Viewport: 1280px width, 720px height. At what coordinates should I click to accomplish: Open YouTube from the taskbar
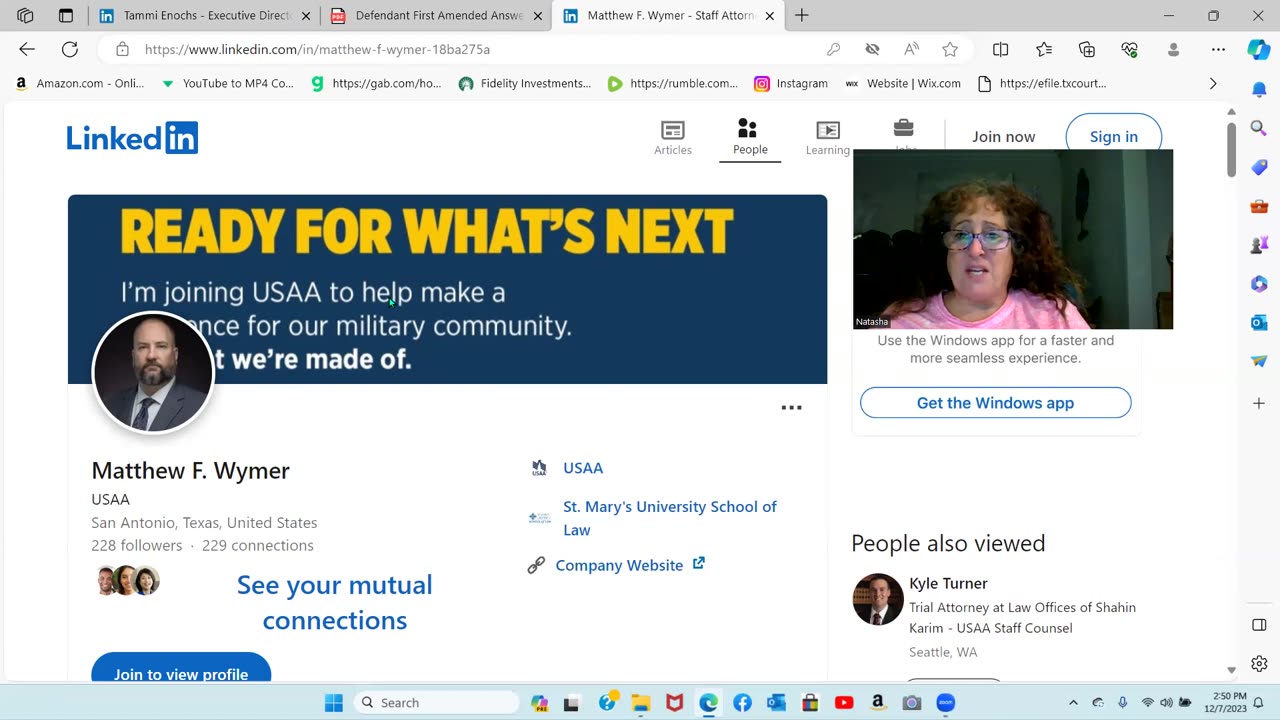coord(844,703)
